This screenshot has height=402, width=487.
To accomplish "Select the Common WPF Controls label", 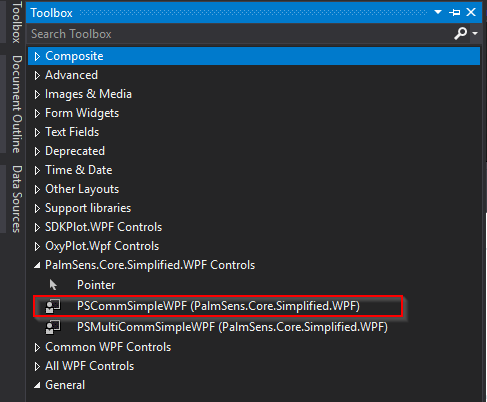I will point(108,347).
